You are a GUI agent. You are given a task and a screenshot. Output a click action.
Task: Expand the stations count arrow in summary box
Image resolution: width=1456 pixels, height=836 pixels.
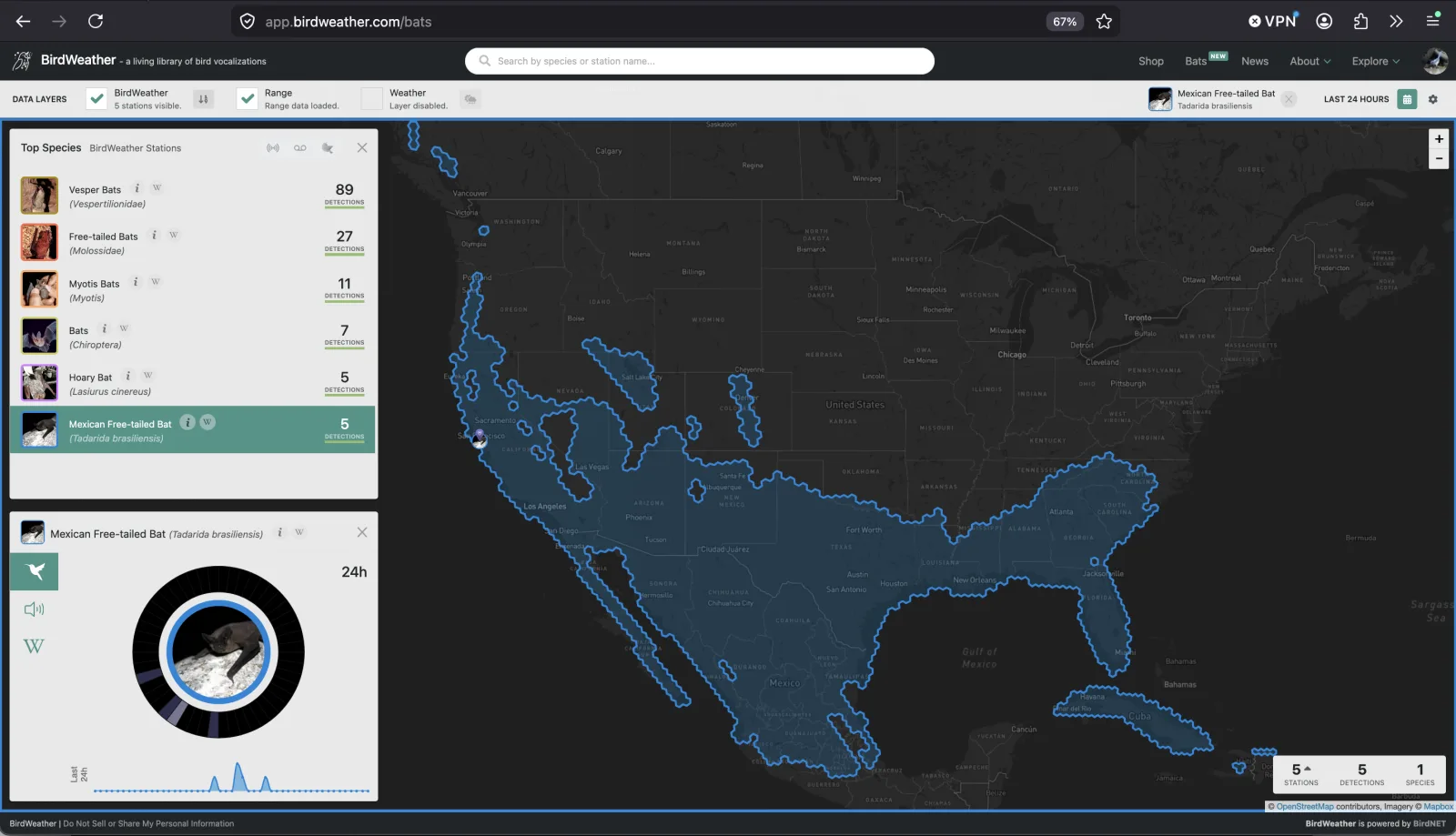(x=1308, y=769)
